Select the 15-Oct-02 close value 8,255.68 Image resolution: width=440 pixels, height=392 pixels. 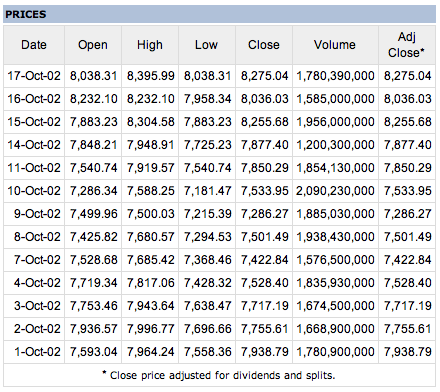[264, 122]
